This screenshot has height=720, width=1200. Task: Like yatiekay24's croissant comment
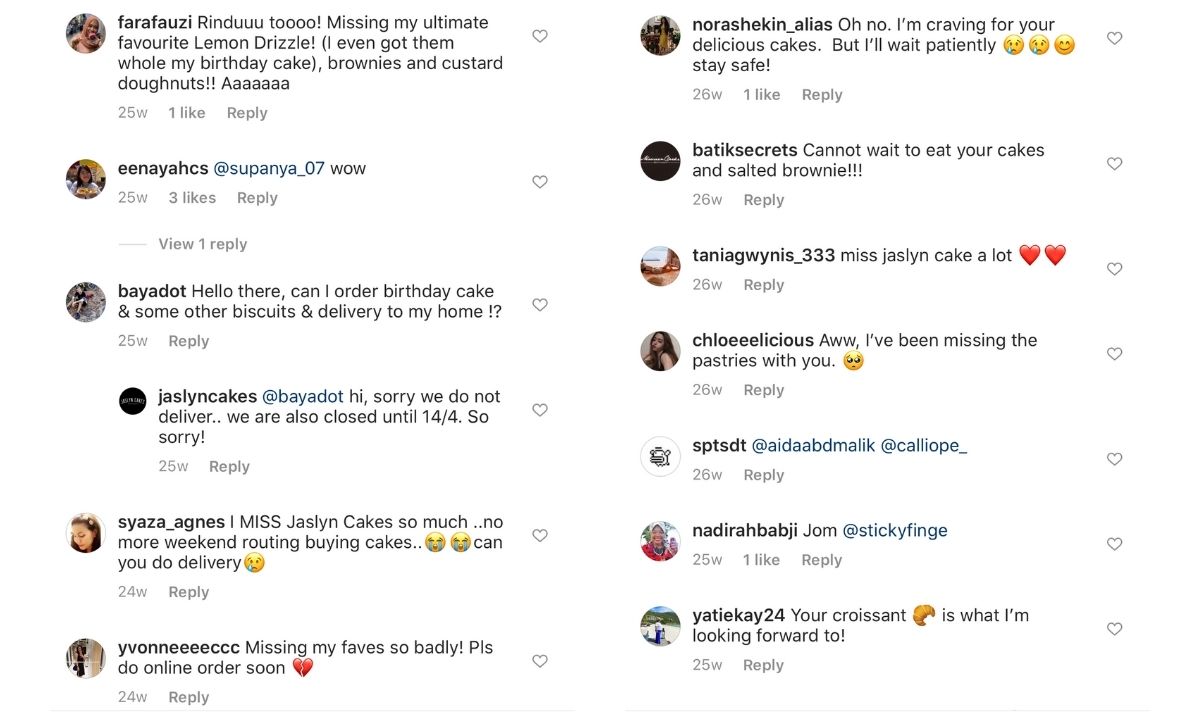[x=1114, y=629]
